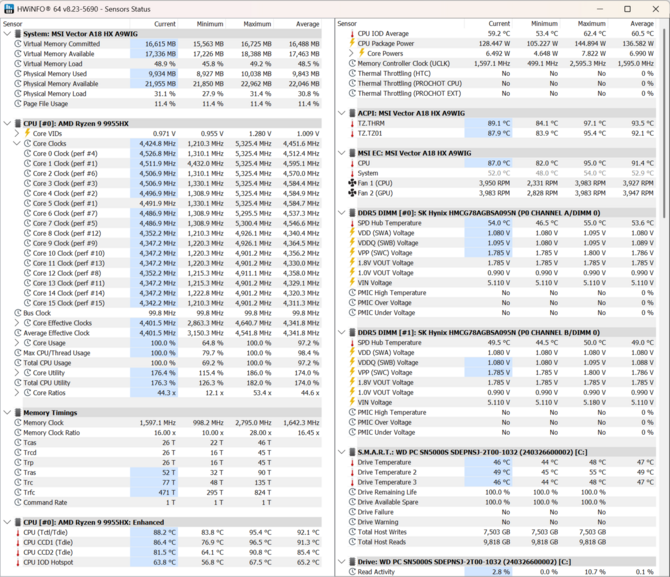The width and height of the screenshot is (670, 577).
Task: Click the lightning icon of DIMM [#0] VDD (SWA) Voltage
Action: [352, 233]
